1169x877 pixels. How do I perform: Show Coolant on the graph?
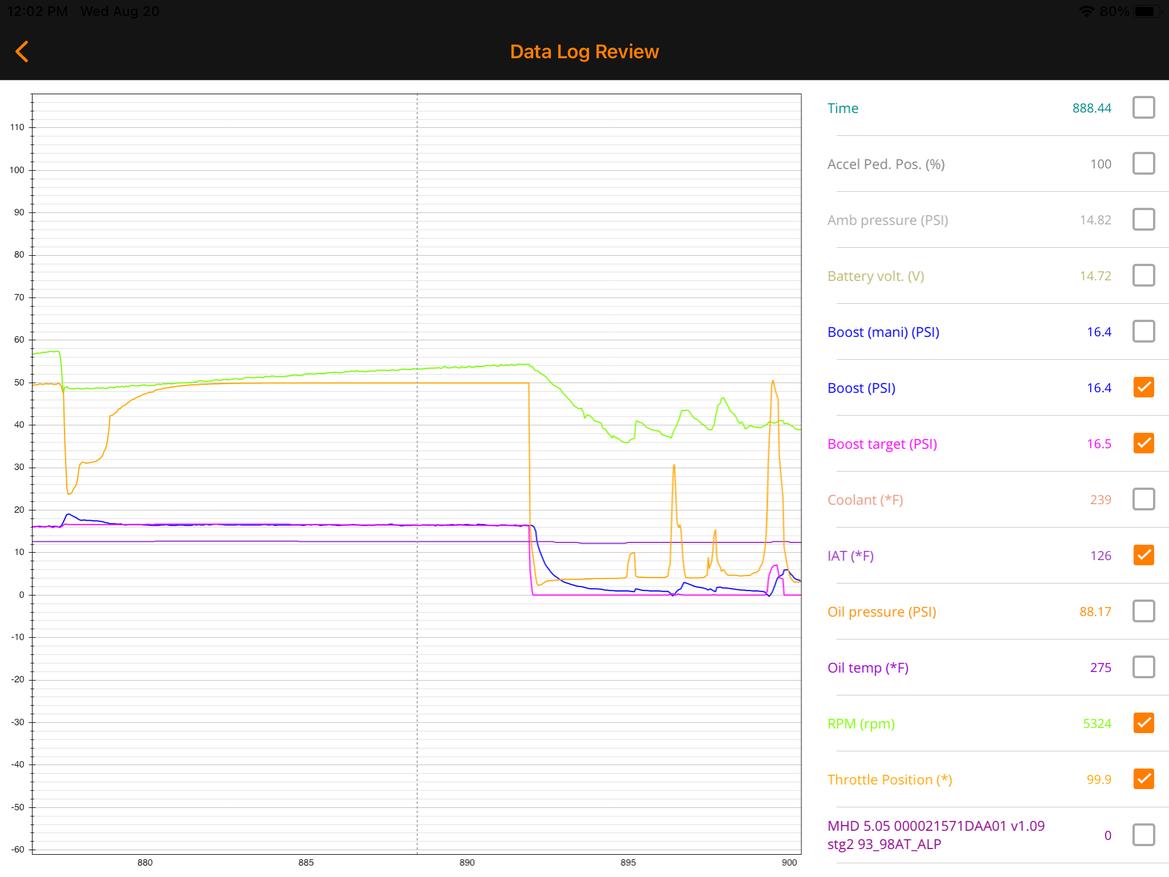coord(1143,499)
